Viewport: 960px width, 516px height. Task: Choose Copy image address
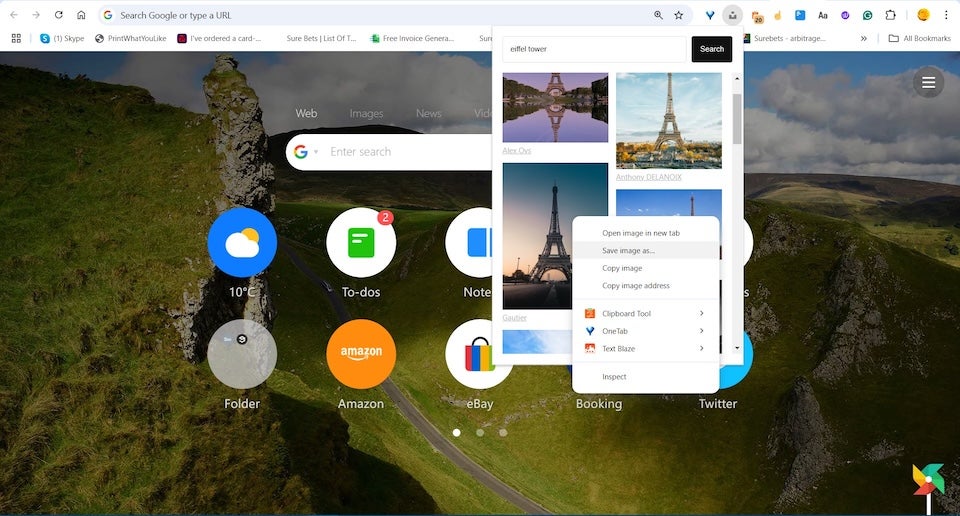pyautogui.click(x=645, y=286)
